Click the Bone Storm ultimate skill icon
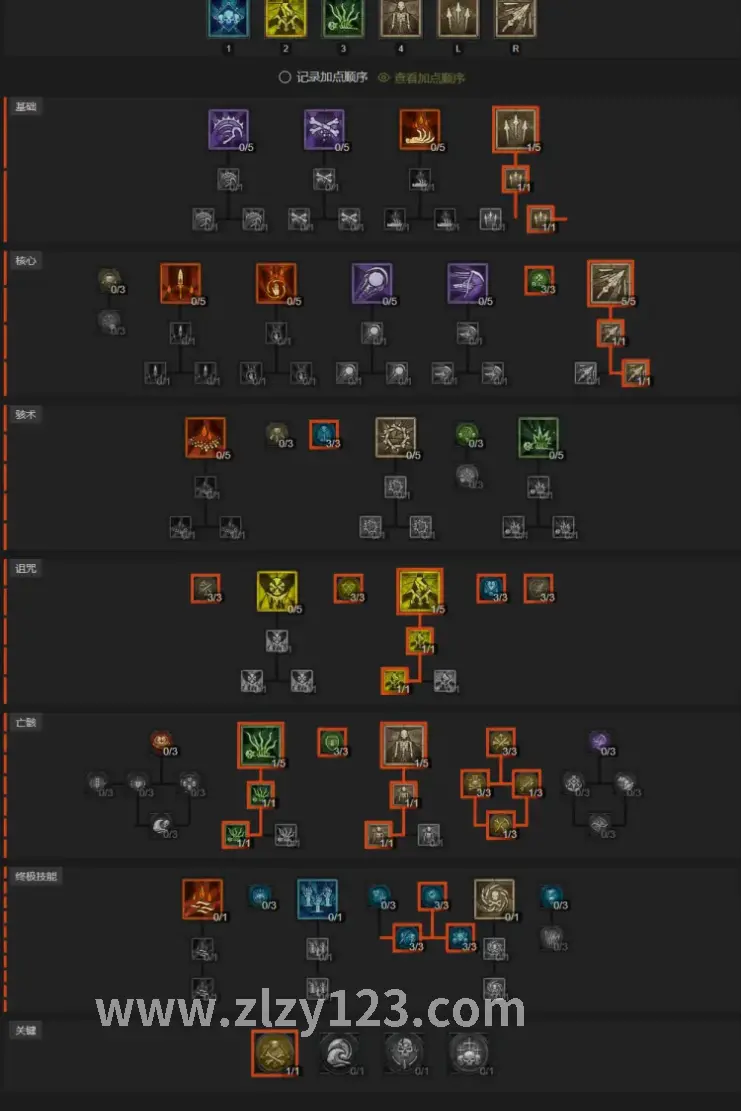The image size is (741, 1111). [x=494, y=899]
